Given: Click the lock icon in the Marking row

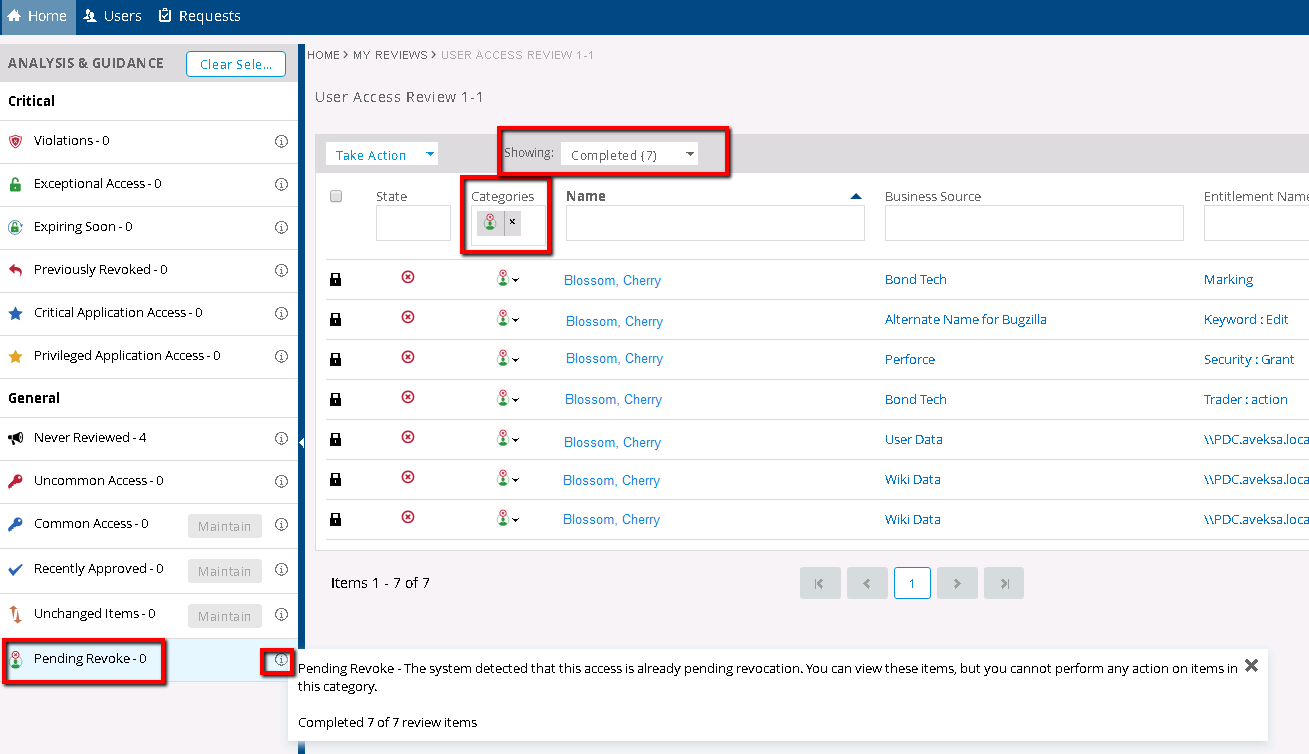Looking at the screenshot, I should pyautogui.click(x=336, y=279).
